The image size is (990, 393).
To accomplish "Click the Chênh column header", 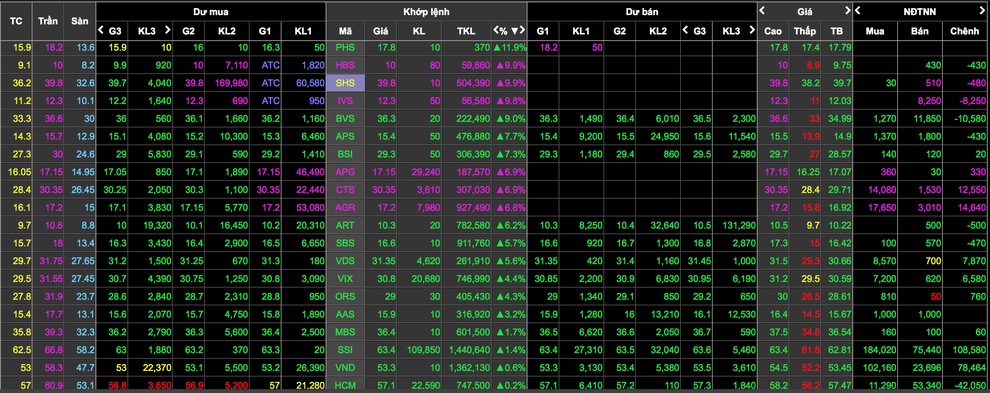I will pos(964,30).
